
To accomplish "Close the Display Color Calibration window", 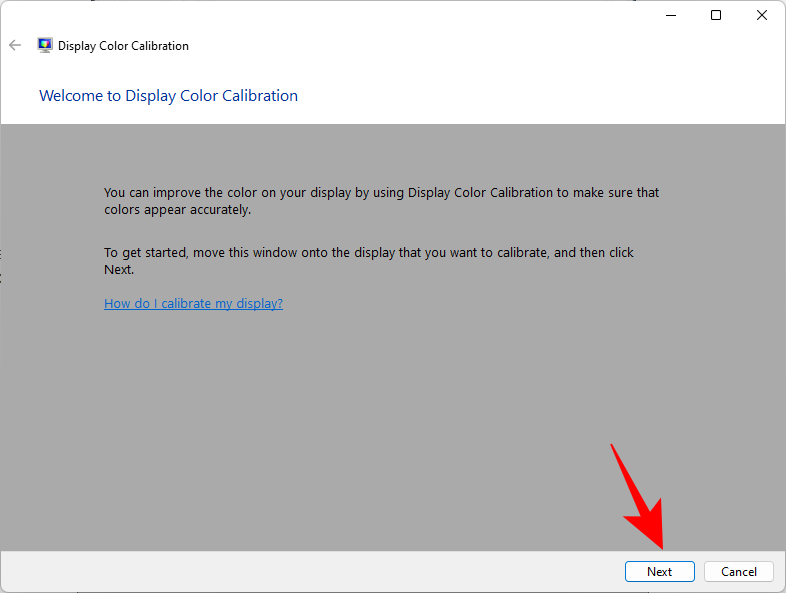I will click(x=762, y=15).
